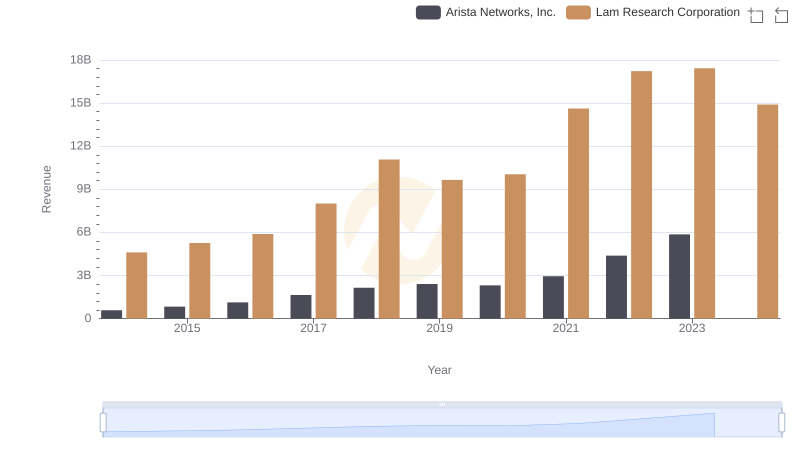Click the 9B y-axis label
The height and width of the screenshot is (461, 800).
[84, 189]
